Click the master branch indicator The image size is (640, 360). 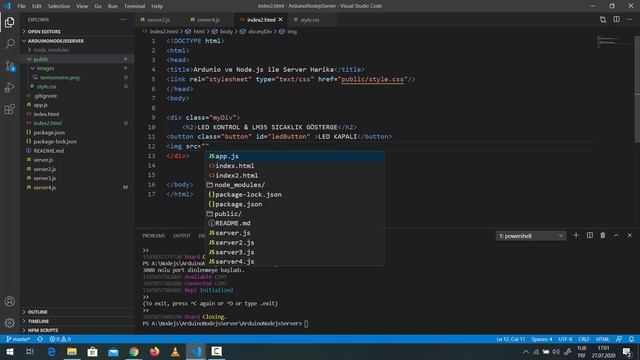(x=18, y=339)
